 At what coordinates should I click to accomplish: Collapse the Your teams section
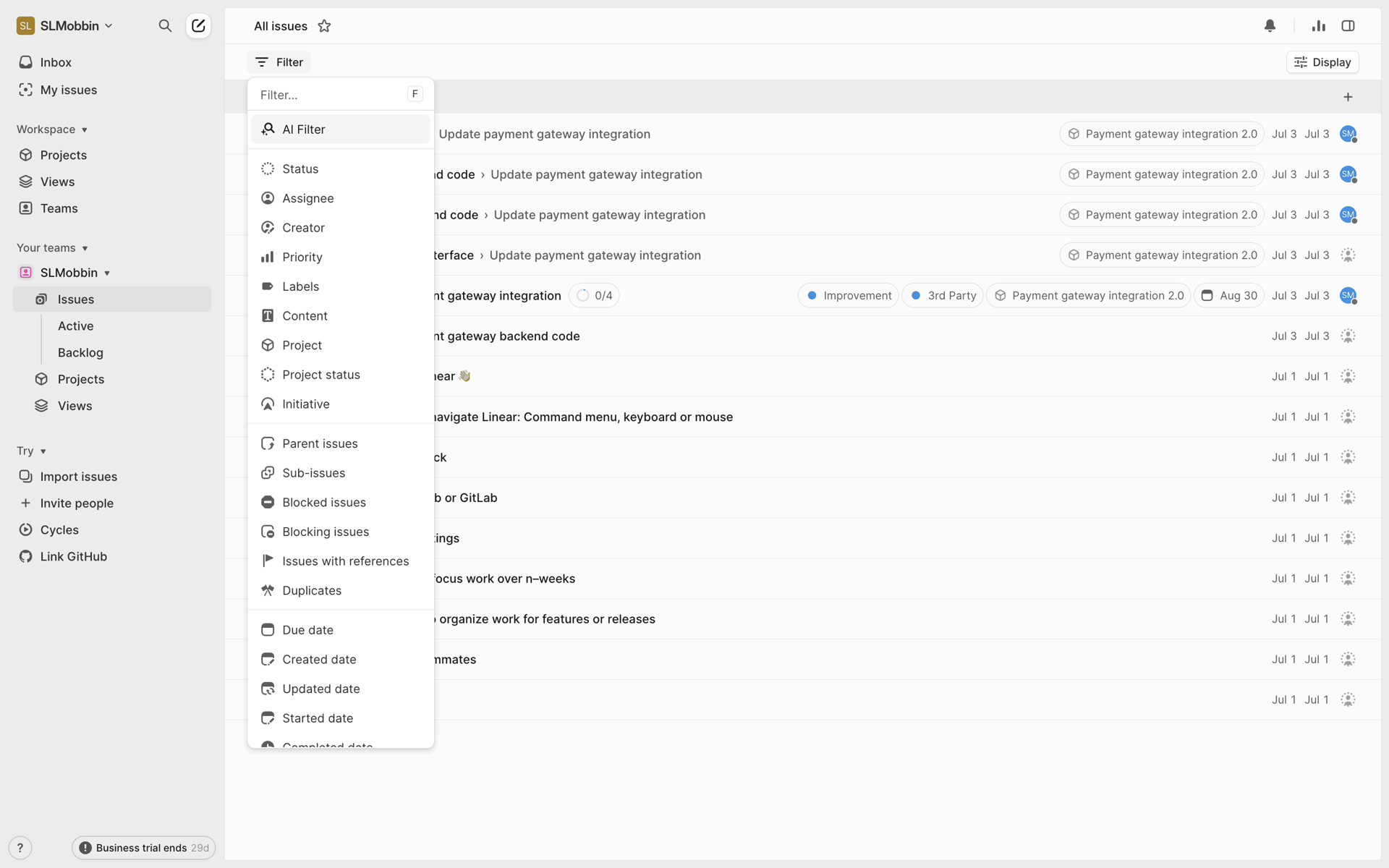point(52,248)
